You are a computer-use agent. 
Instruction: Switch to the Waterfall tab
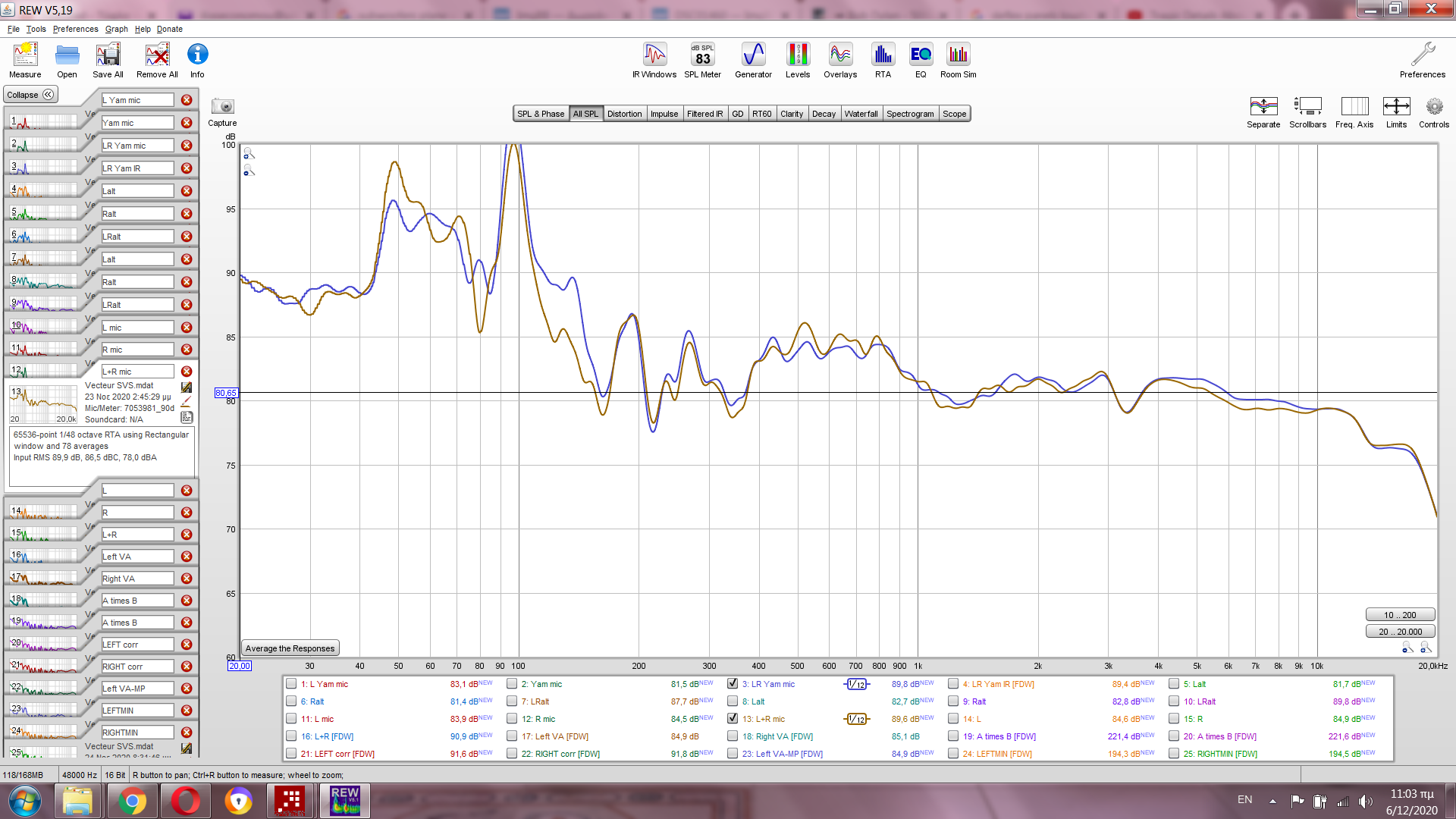[861, 114]
